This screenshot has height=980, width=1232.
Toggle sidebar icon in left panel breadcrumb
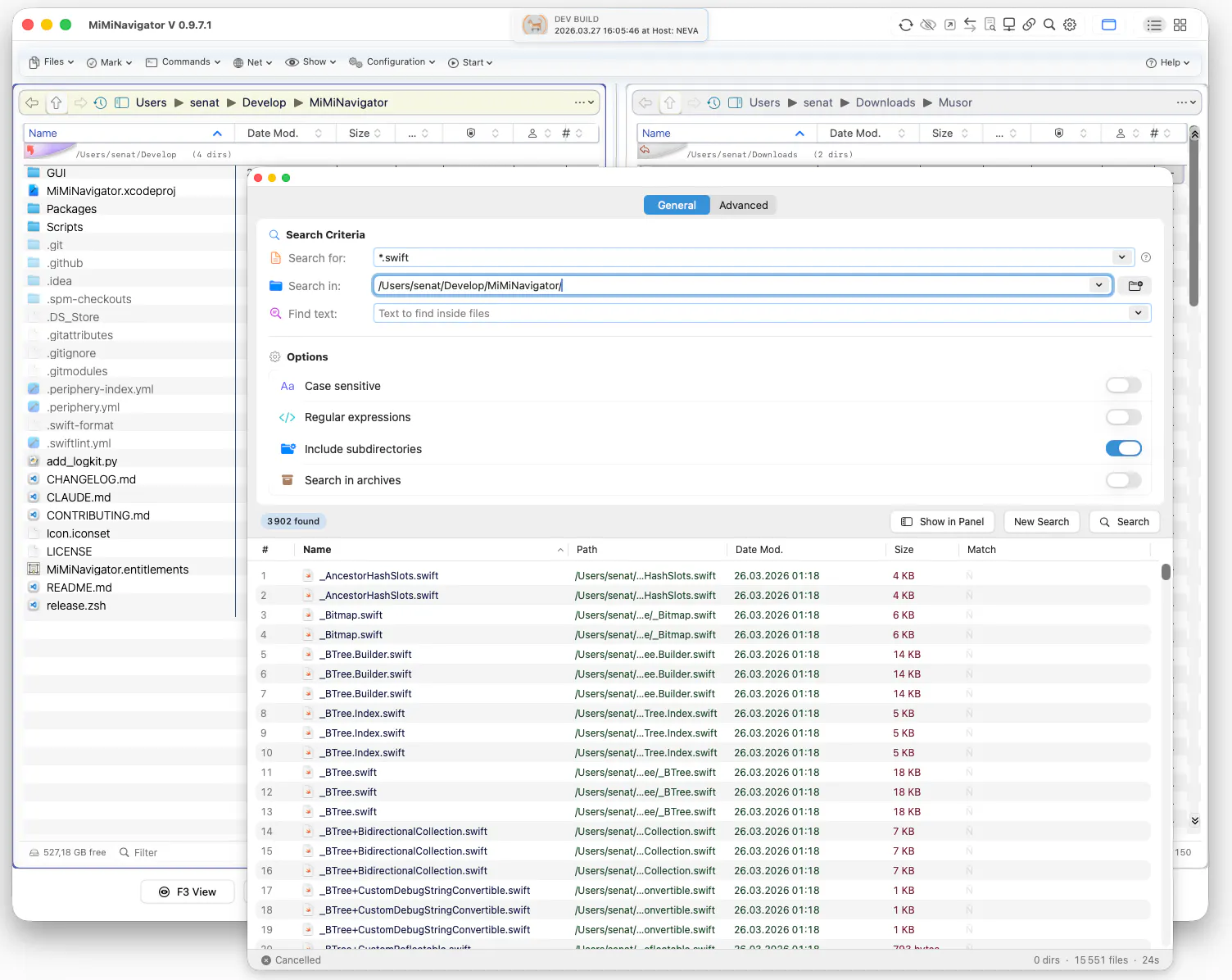121,102
